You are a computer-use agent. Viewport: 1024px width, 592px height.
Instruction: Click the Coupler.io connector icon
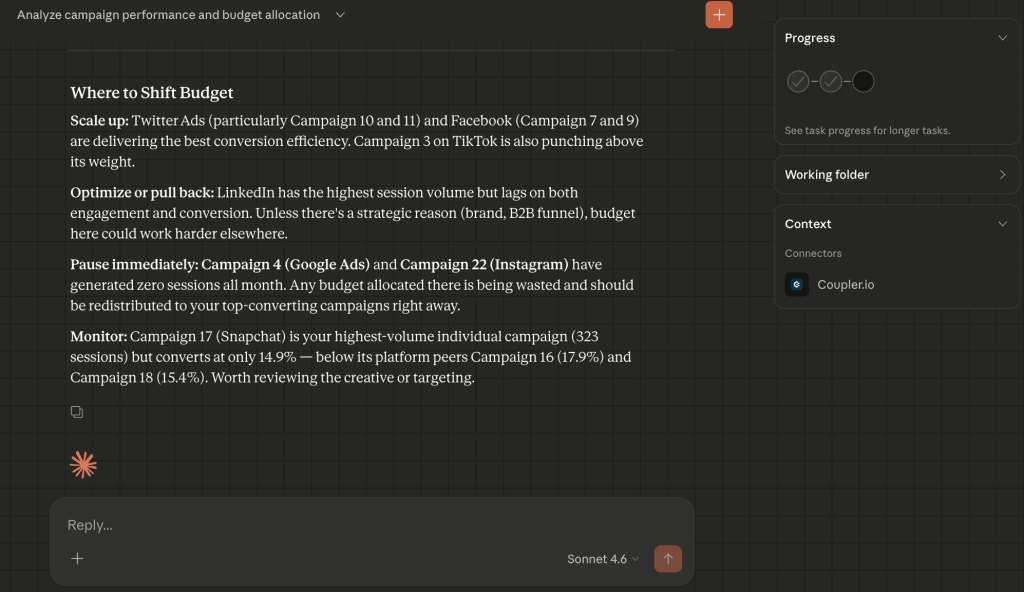click(796, 284)
